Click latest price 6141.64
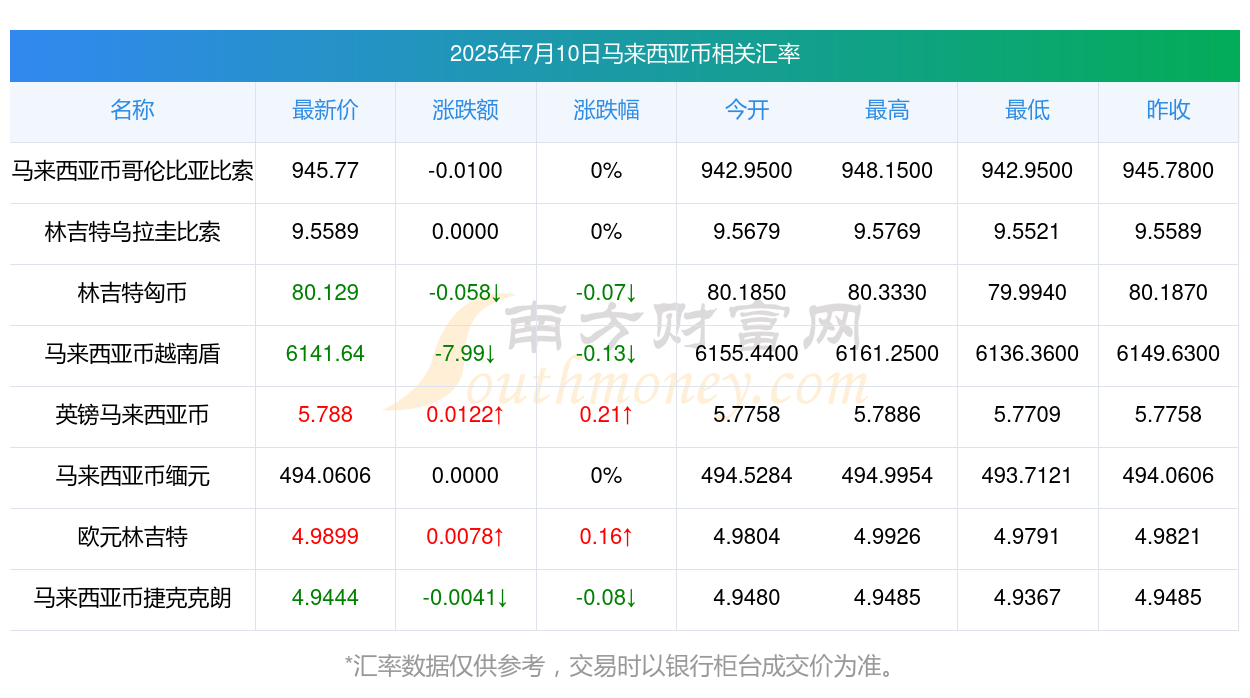This screenshot has height=698, width=1250. tap(325, 354)
